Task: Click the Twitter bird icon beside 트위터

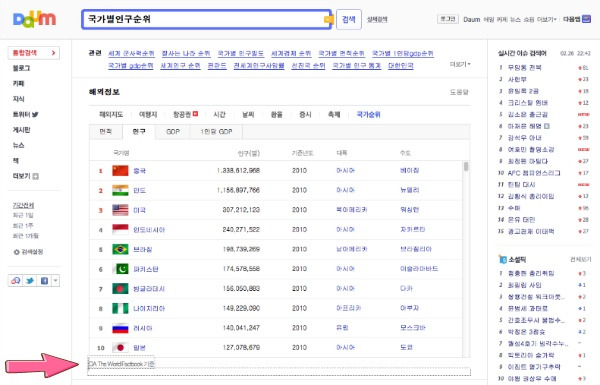Action: (x=35, y=114)
